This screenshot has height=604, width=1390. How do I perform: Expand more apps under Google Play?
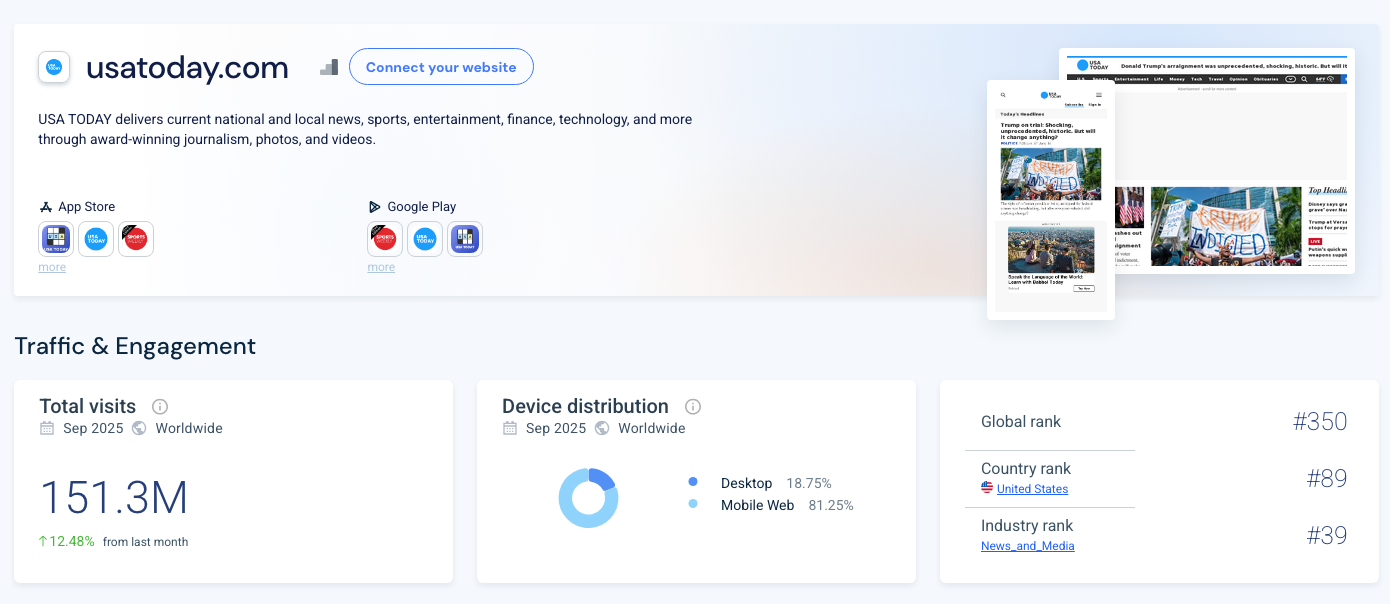tap(381, 268)
